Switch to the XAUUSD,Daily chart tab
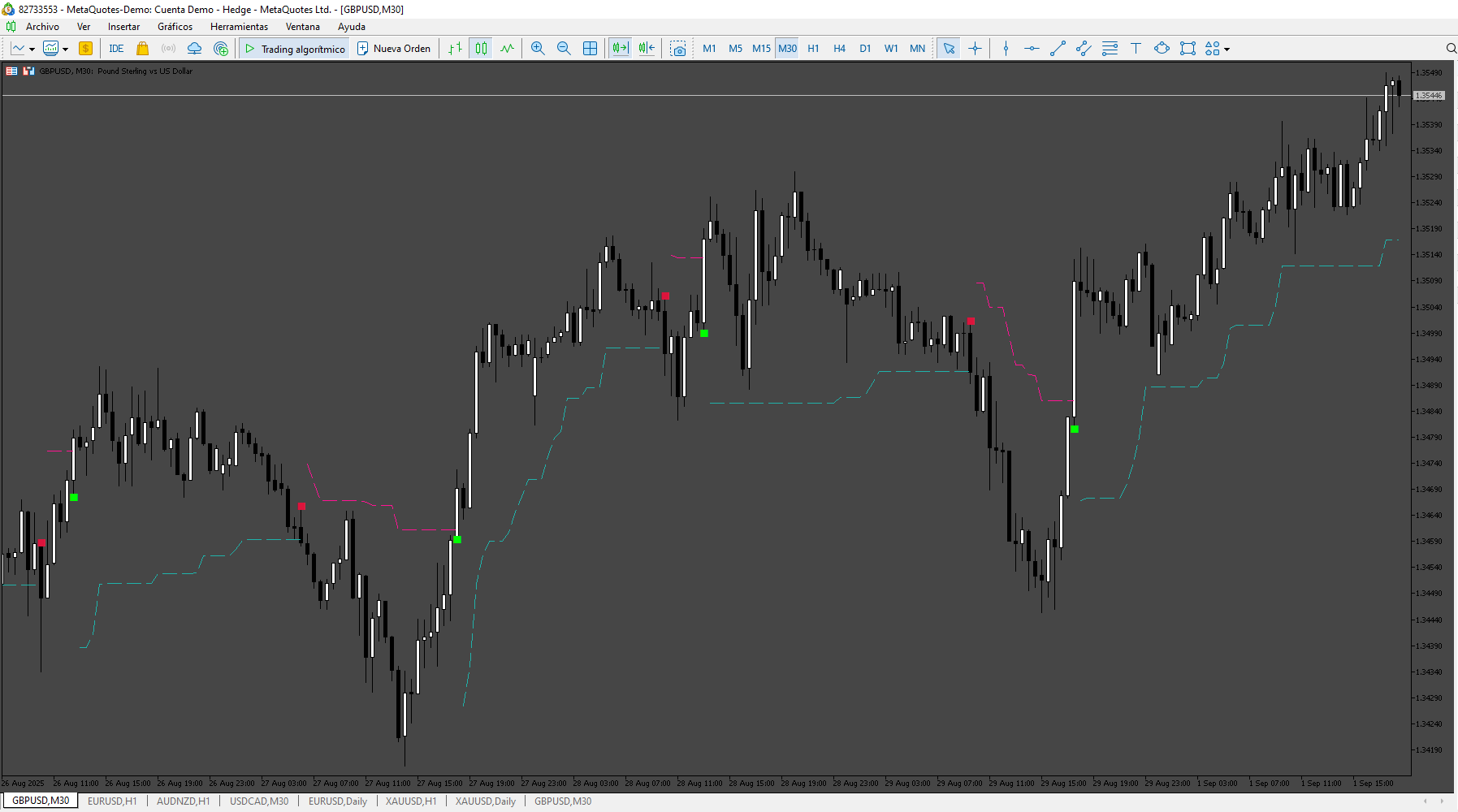The image size is (1458, 812). point(486,801)
